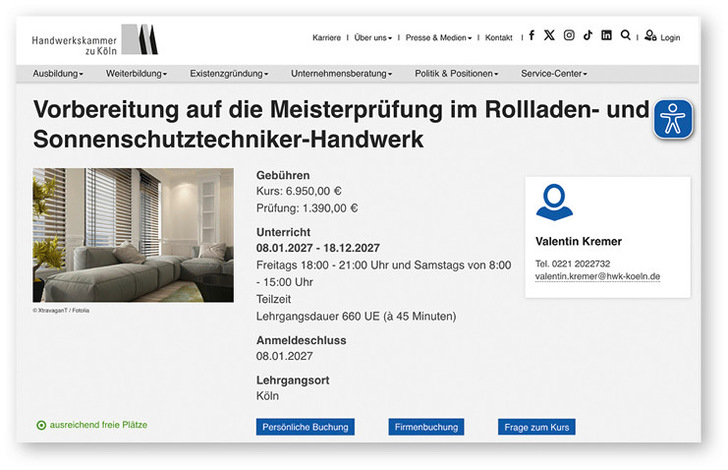The width and height of the screenshot is (728, 470).
Task: Open the Über uns dropdown
Action: [373, 38]
